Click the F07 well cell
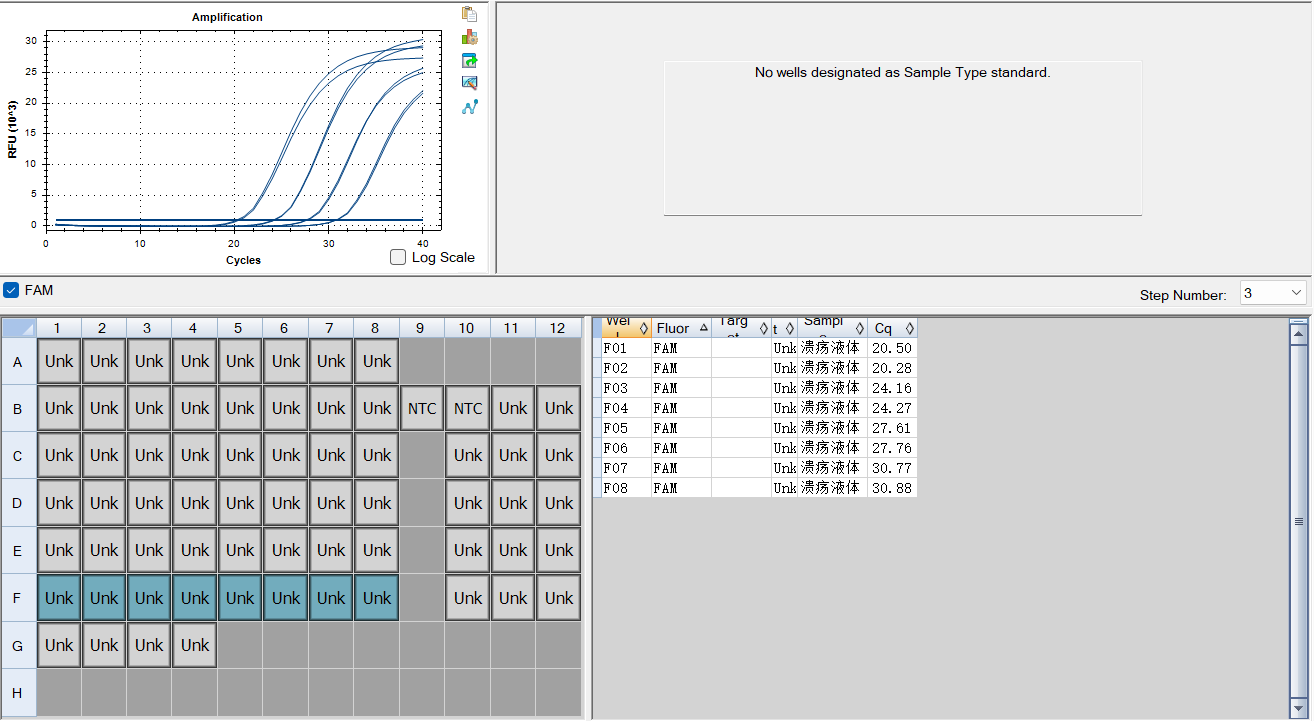 click(626, 468)
